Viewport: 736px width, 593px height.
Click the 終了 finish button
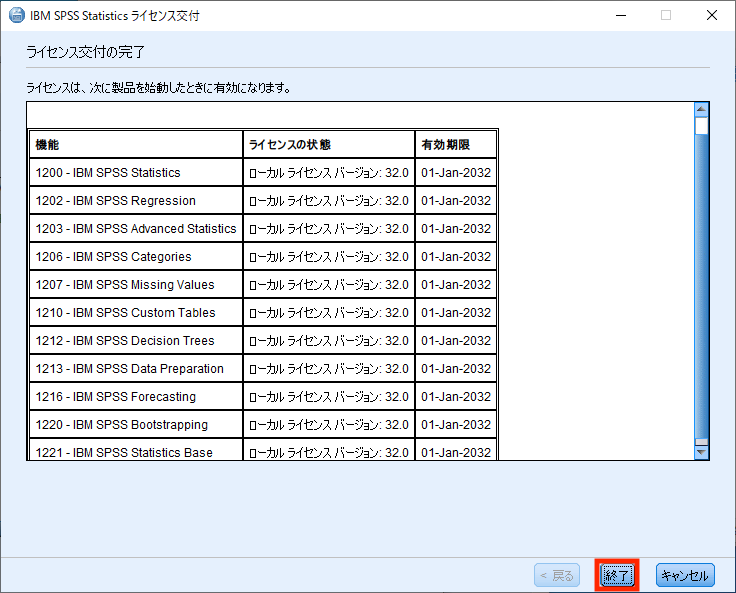click(617, 575)
